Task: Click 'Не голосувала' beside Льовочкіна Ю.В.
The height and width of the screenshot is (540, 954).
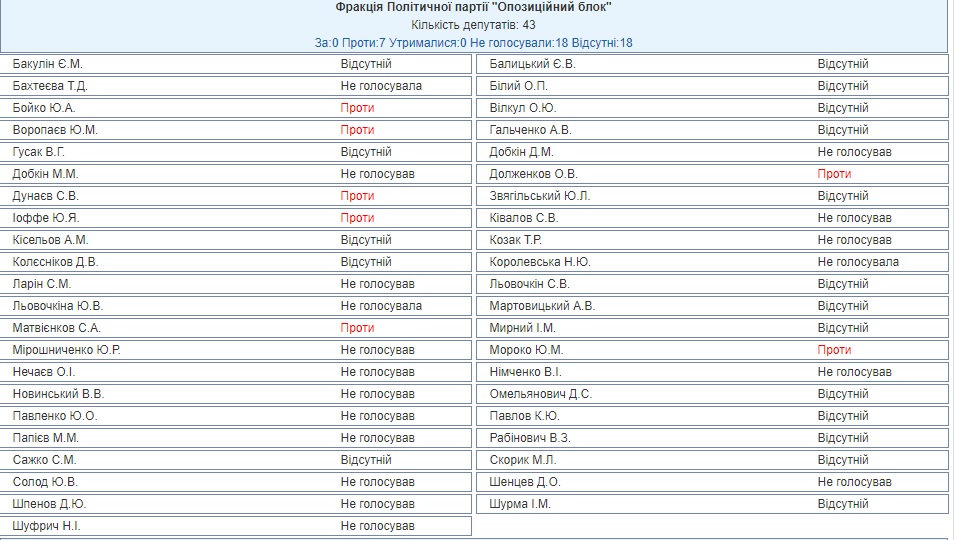Action: pyautogui.click(x=381, y=306)
